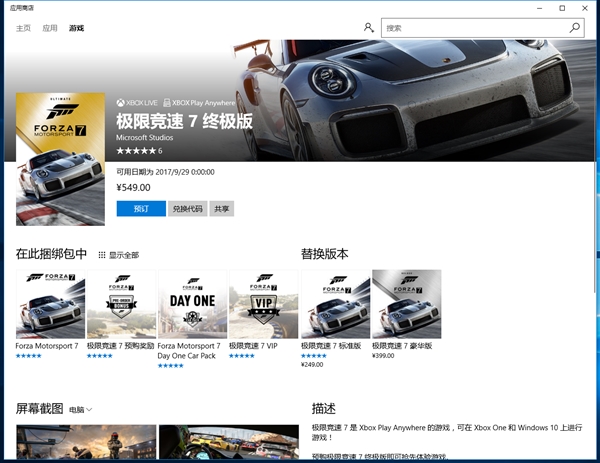
Task: Click the Forza 7 Ultimate cover art
Action: pyautogui.click(x=61, y=159)
